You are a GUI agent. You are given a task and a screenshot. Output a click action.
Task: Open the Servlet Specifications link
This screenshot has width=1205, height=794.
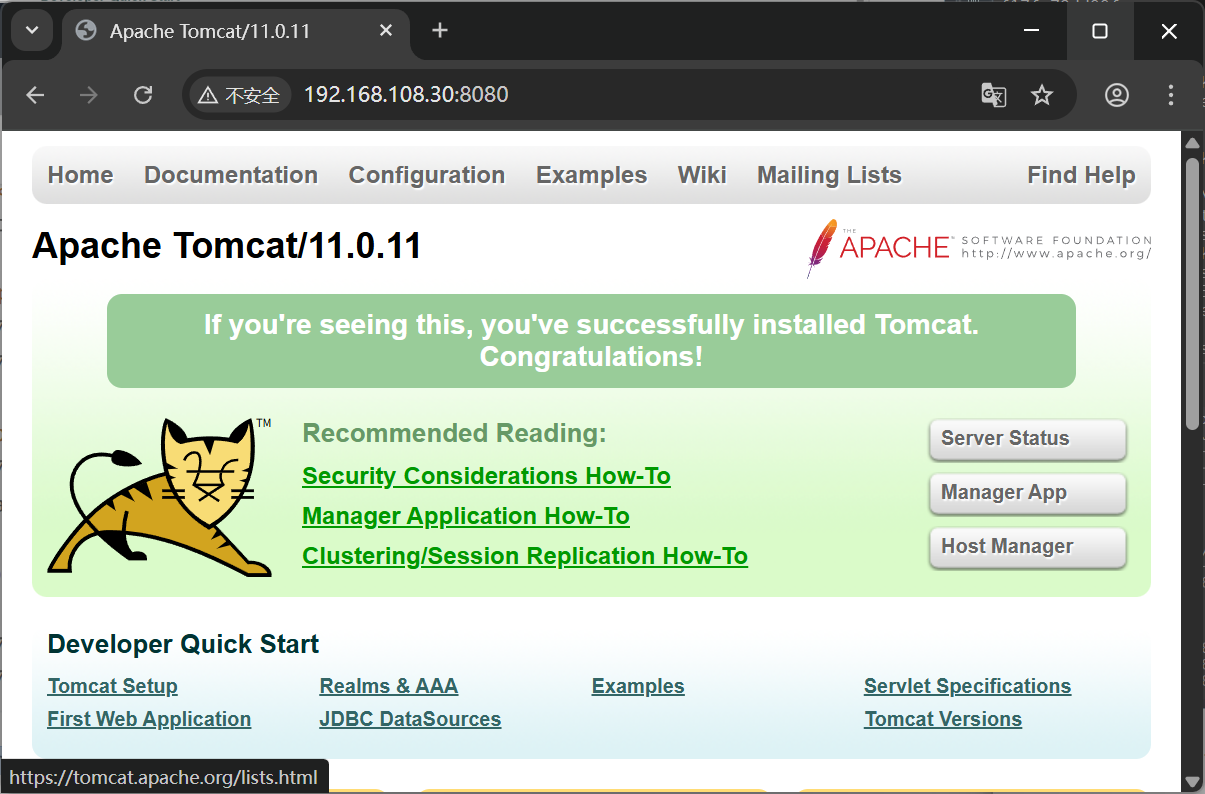(968, 686)
